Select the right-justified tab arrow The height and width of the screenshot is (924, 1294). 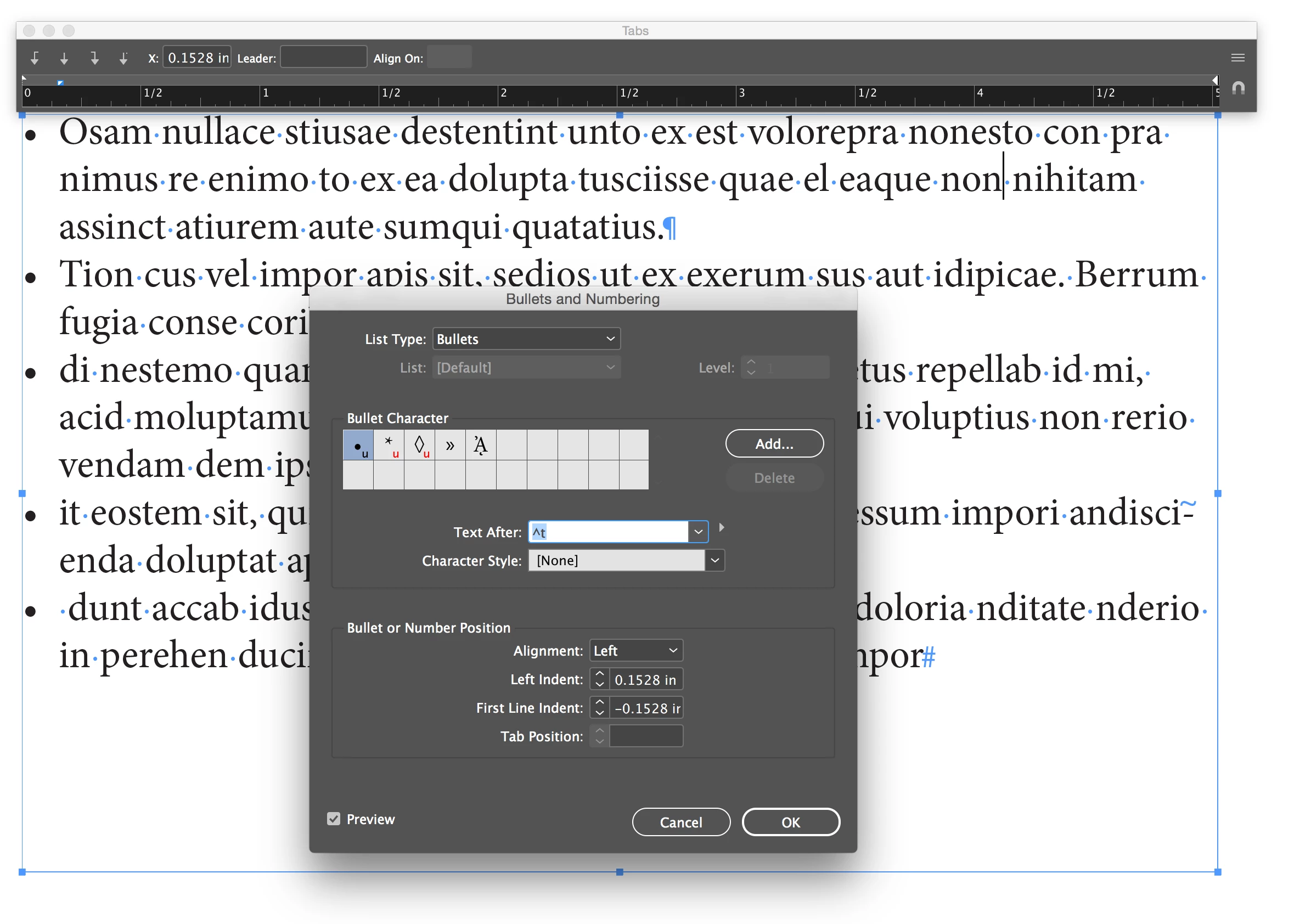pos(94,58)
